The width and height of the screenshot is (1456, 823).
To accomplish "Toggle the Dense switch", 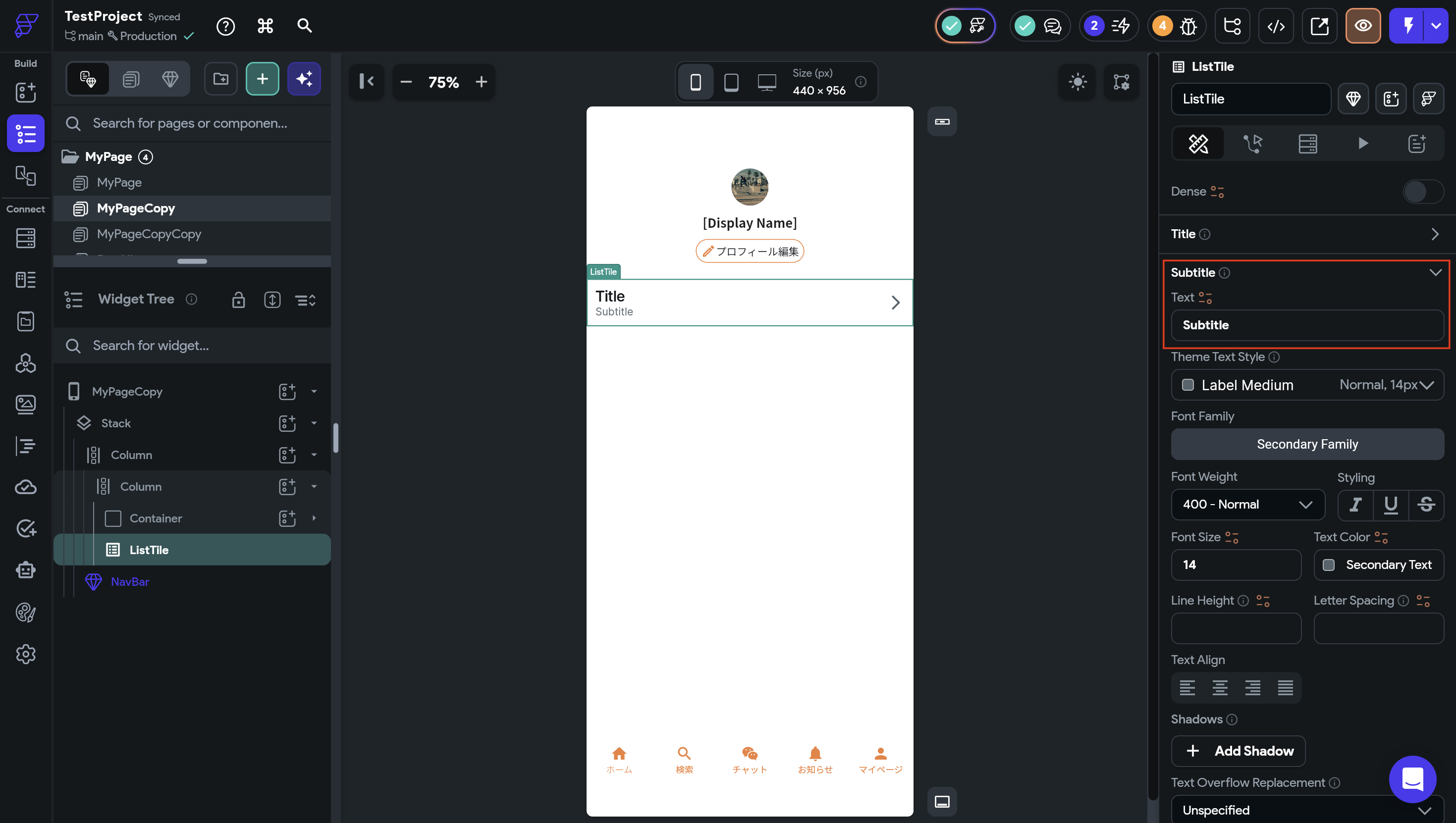I will click(x=1423, y=192).
